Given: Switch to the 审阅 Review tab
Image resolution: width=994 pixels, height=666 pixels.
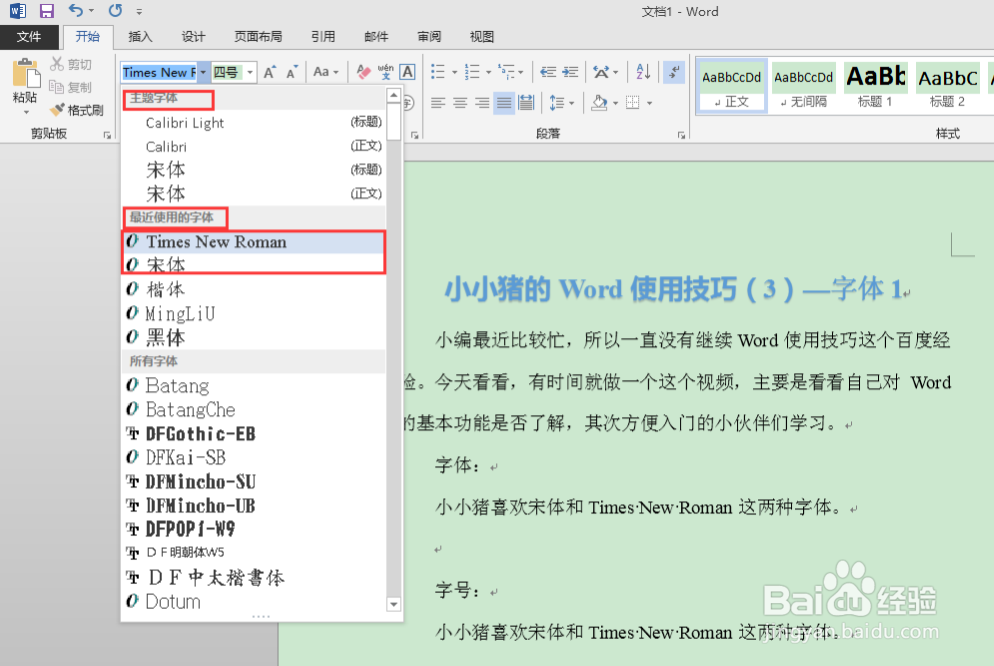Looking at the screenshot, I should (x=429, y=37).
